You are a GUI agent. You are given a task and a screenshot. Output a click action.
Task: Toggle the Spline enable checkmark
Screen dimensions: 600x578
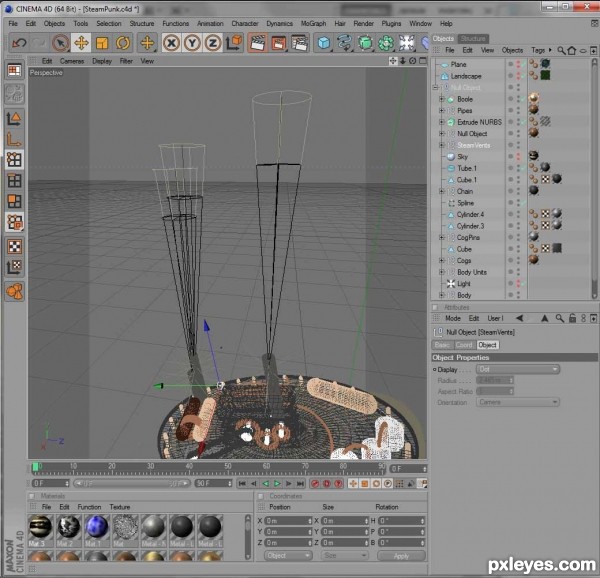click(x=523, y=203)
